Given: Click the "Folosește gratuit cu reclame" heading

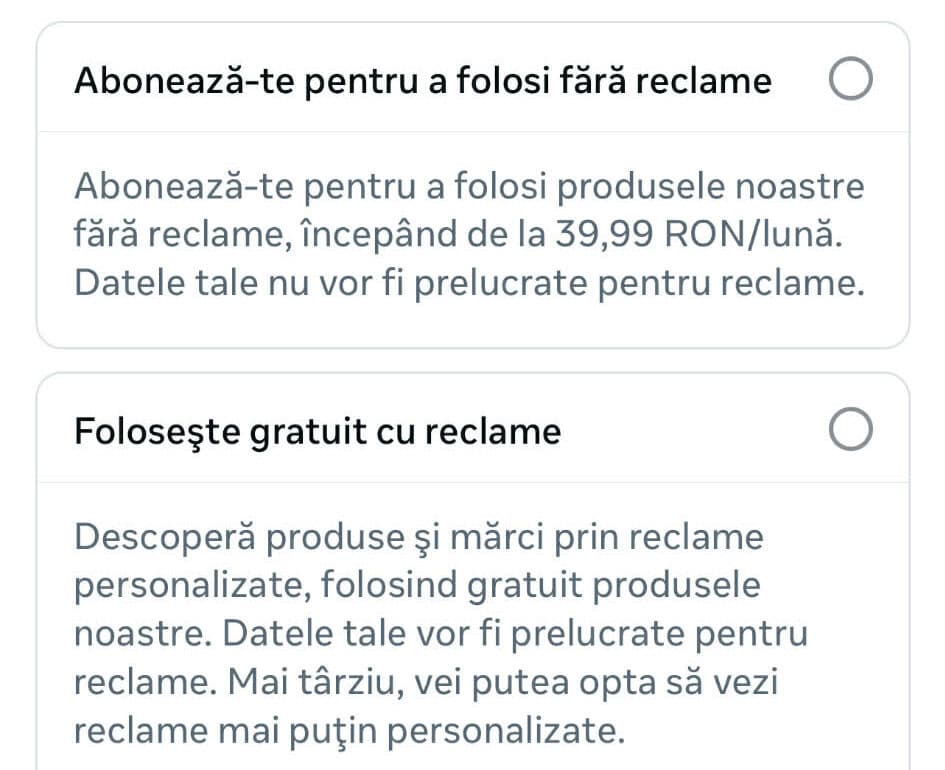Looking at the screenshot, I should coord(317,431).
